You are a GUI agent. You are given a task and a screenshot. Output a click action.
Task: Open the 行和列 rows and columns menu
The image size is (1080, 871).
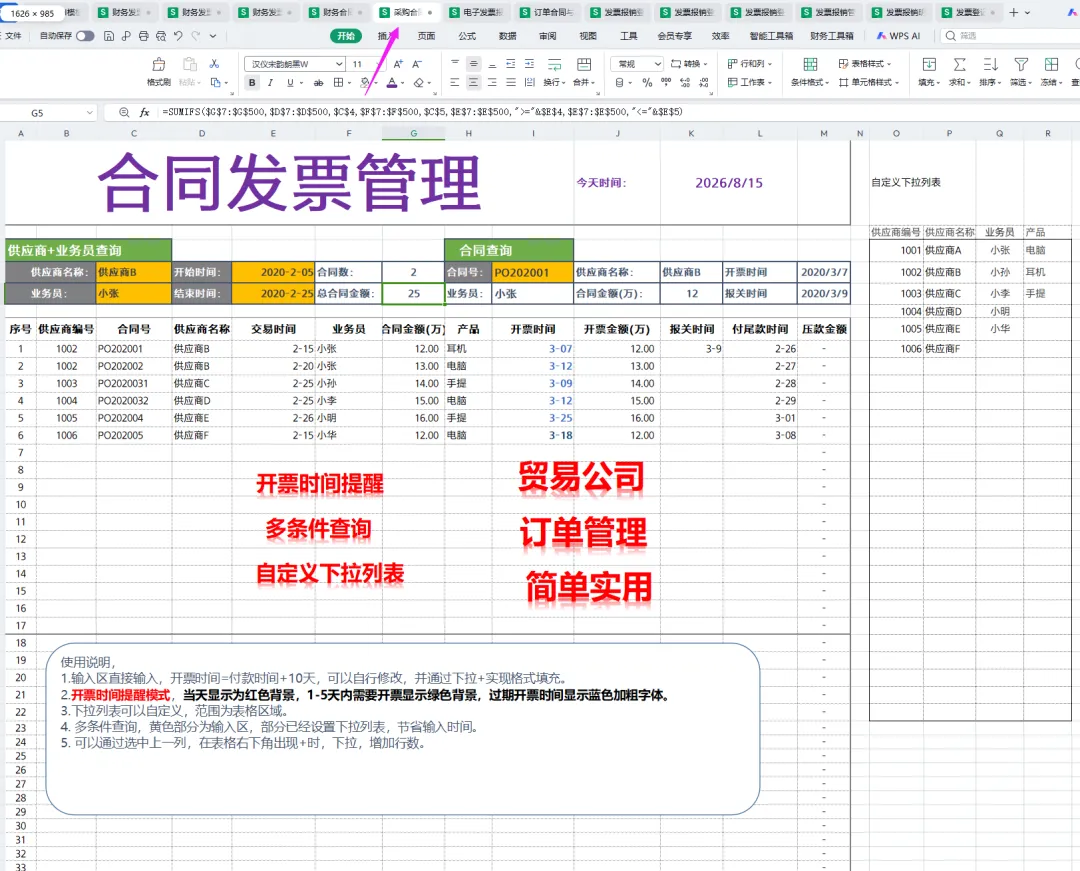(749, 63)
